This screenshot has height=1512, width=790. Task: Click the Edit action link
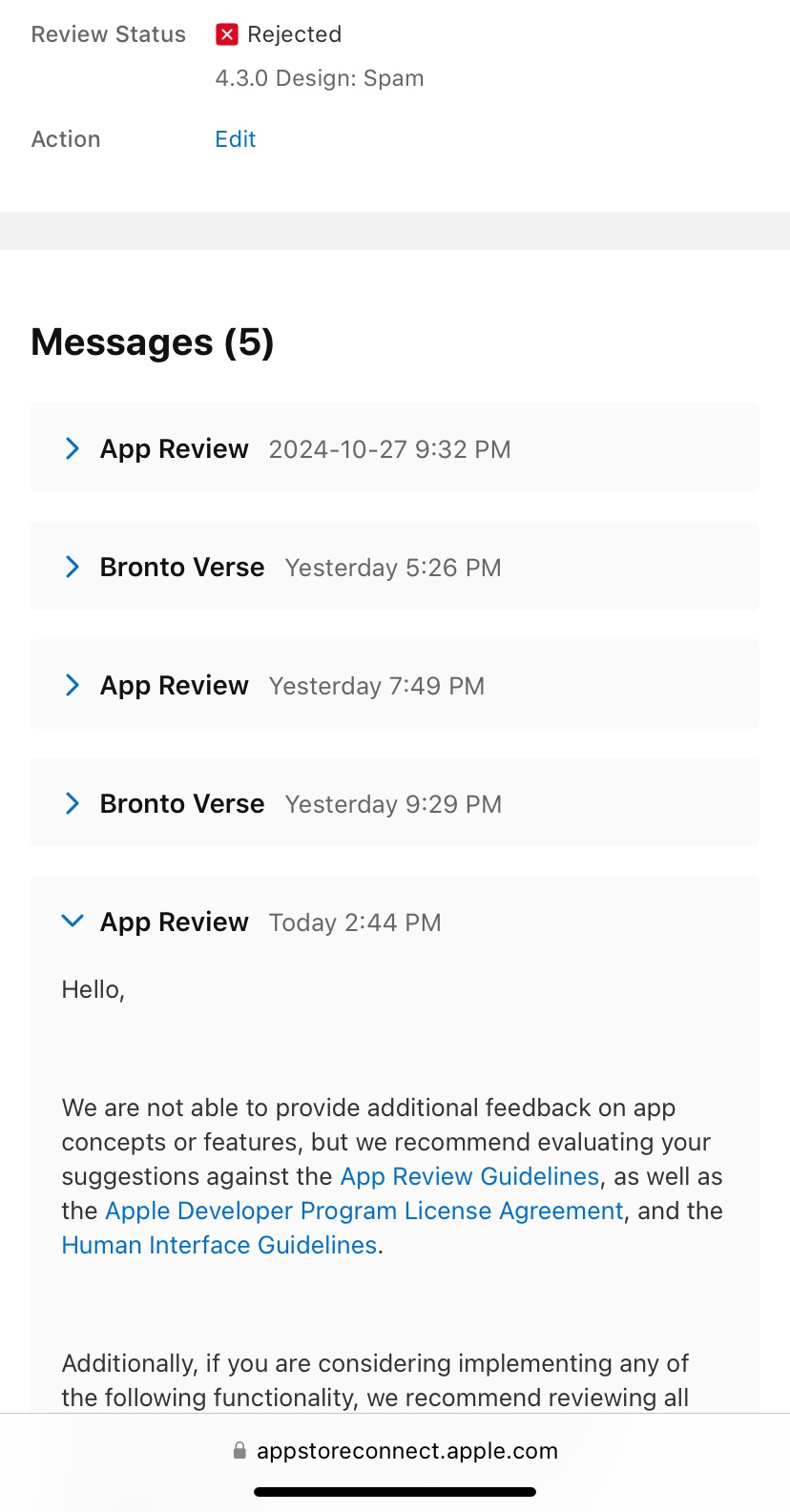pos(235,139)
